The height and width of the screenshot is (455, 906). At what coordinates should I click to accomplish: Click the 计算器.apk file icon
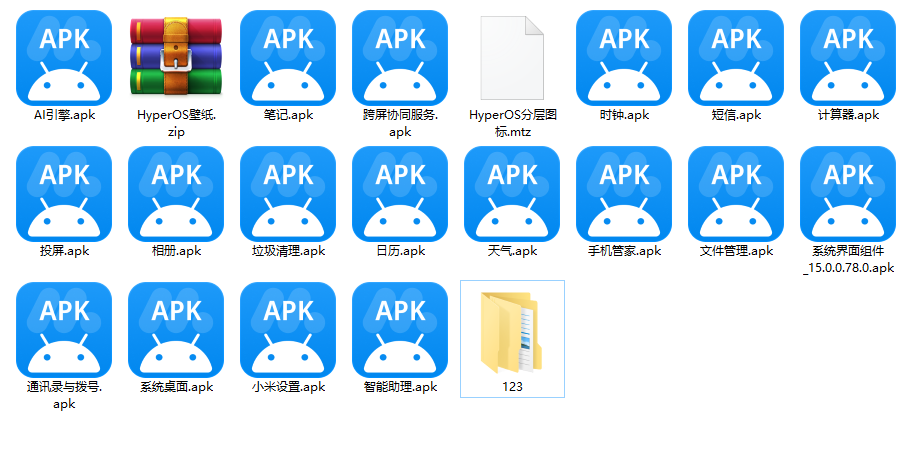[848, 57]
